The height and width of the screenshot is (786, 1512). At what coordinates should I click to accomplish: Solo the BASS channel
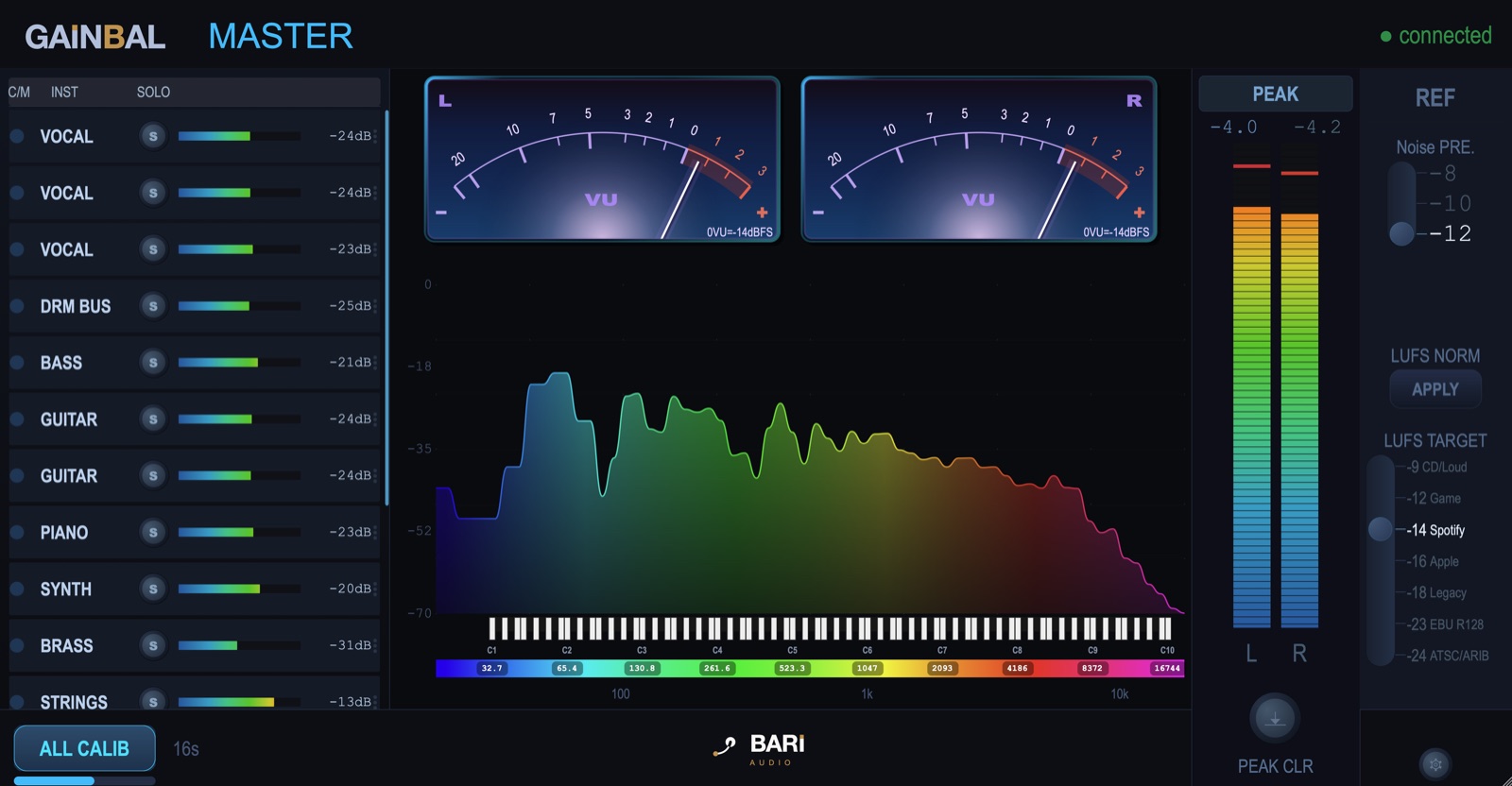pos(153,363)
